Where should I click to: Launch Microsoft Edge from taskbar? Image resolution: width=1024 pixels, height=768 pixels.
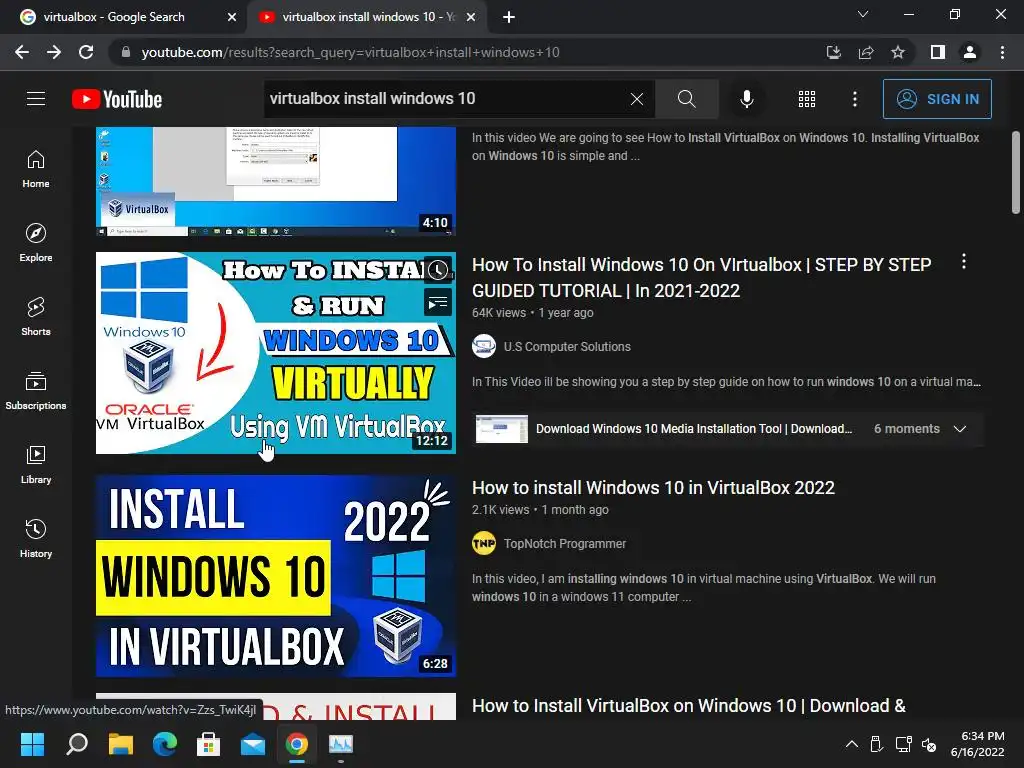165,744
